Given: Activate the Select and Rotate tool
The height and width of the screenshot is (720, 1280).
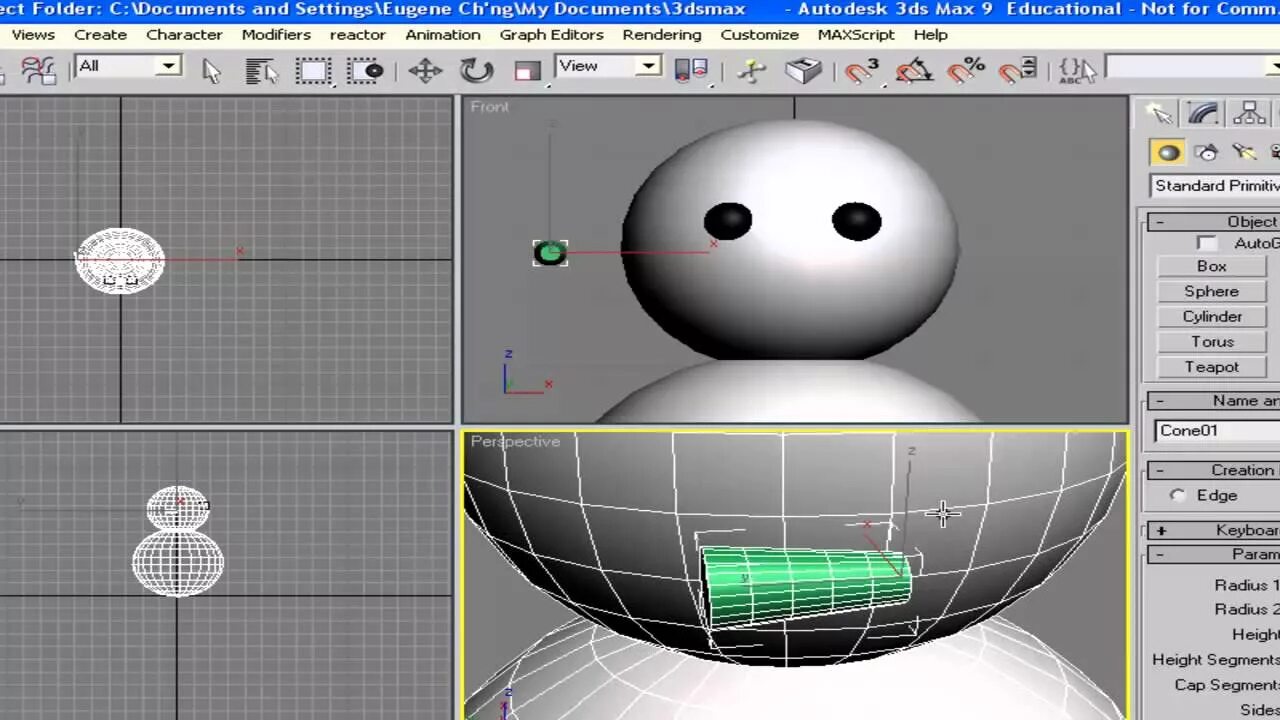Looking at the screenshot, I should [x=477, y=70].
